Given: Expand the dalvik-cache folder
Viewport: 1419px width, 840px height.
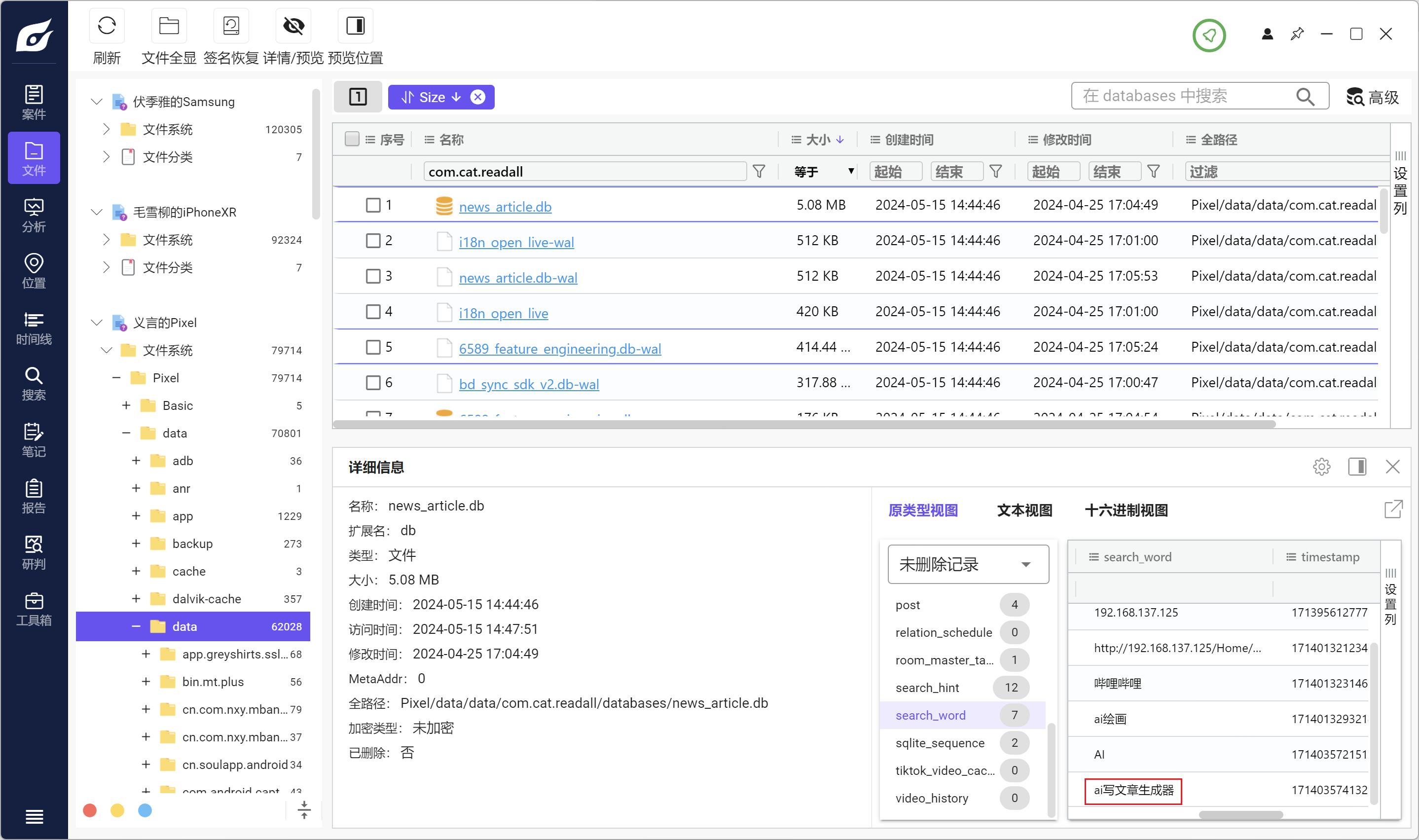Looking at the screenshot, I should [136, 598].
